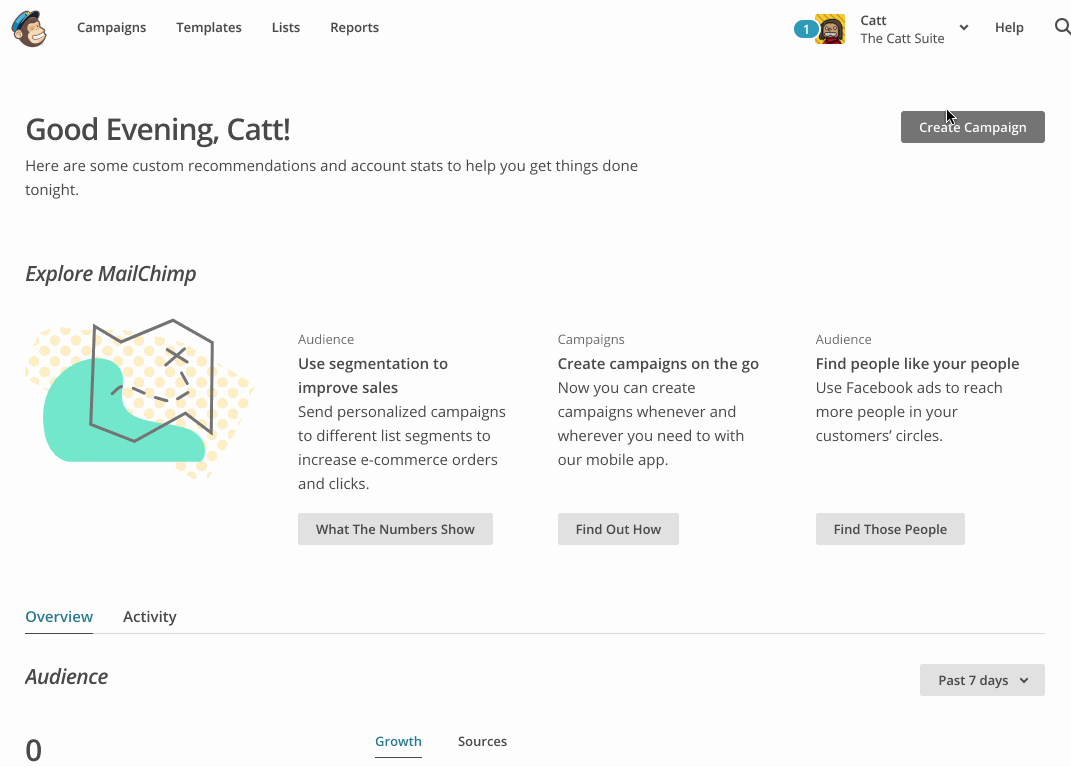This screenshot has height=767, width=1071.
Task: Open the search magnifier icon
Action: (1062, 27)
